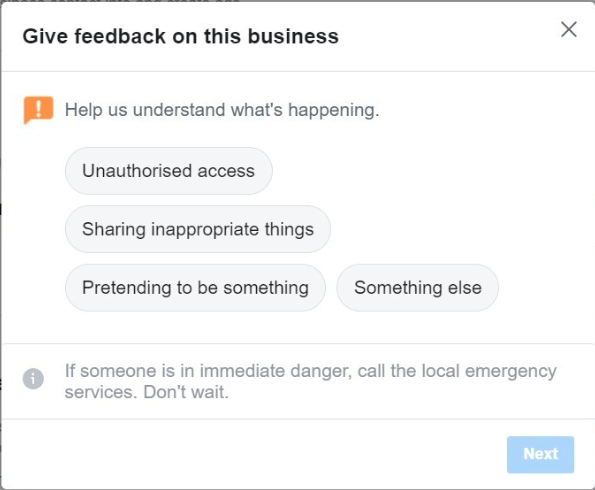Click the grey info circle icon
This screenshot has width=595, height=490.
(x=33, y=378)
